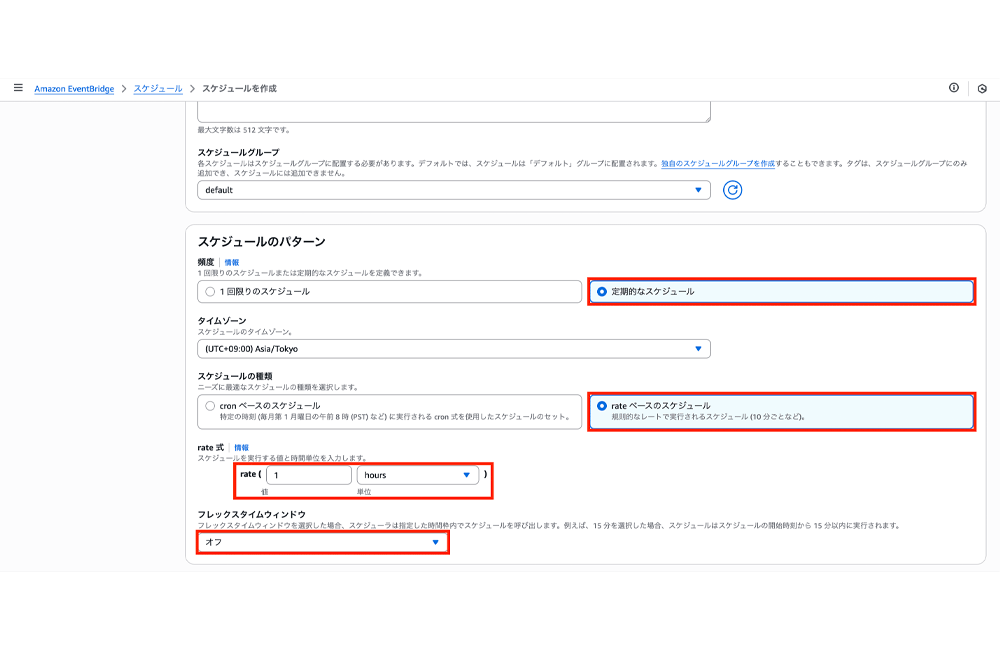
Task: Open the hours unit dropdown
Action: 418,474
